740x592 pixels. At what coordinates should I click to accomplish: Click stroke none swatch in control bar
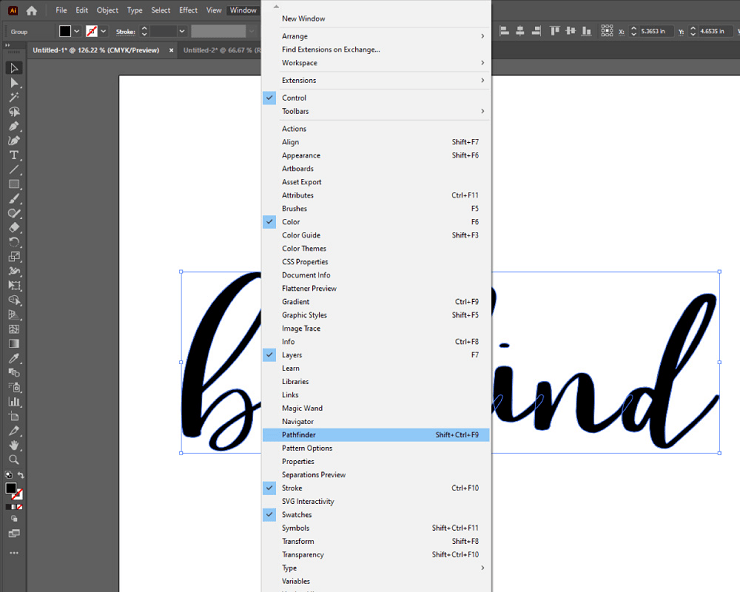pos(92,31)
